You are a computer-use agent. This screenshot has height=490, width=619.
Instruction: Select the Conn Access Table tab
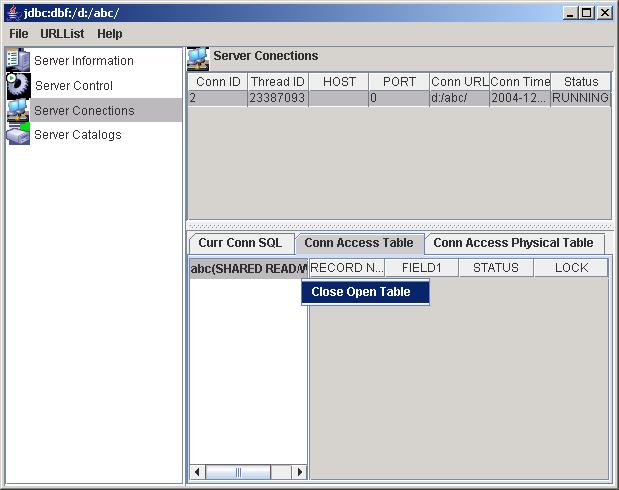358,243
